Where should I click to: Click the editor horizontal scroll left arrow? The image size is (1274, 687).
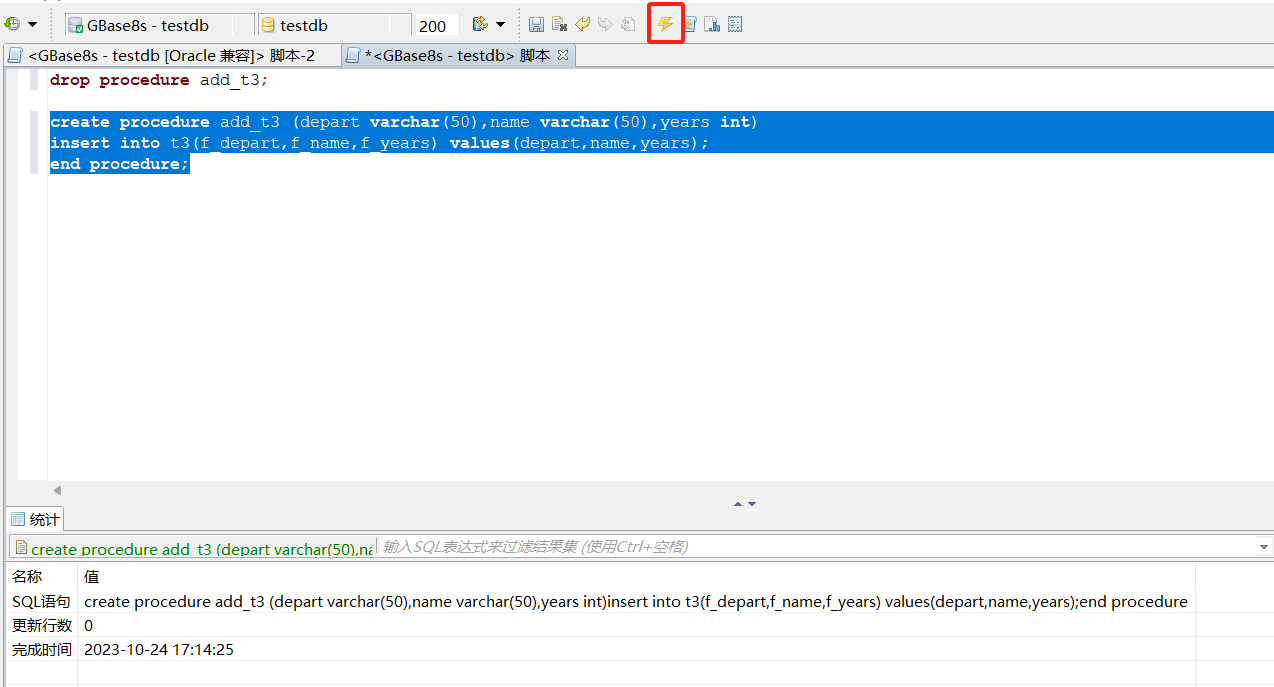(57, 490)
